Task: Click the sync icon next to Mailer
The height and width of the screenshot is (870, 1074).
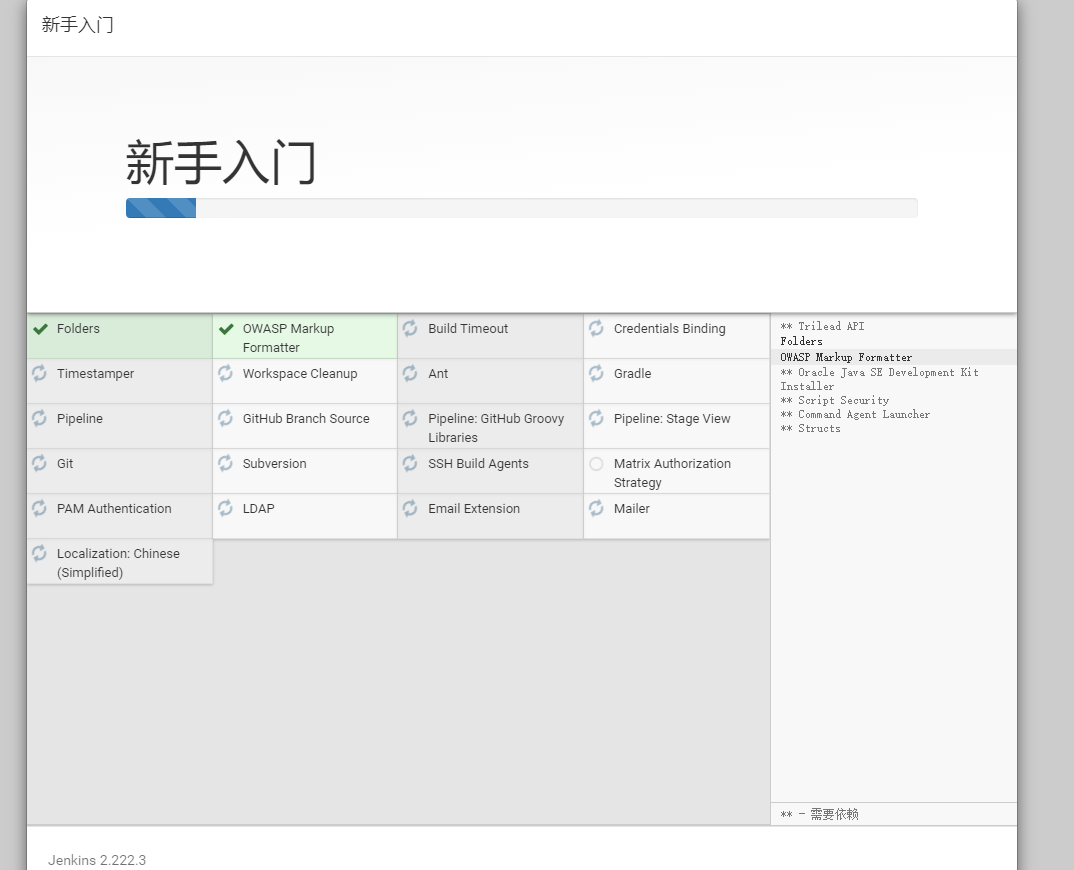Action: pyautogui.click(x=597, y=508)
